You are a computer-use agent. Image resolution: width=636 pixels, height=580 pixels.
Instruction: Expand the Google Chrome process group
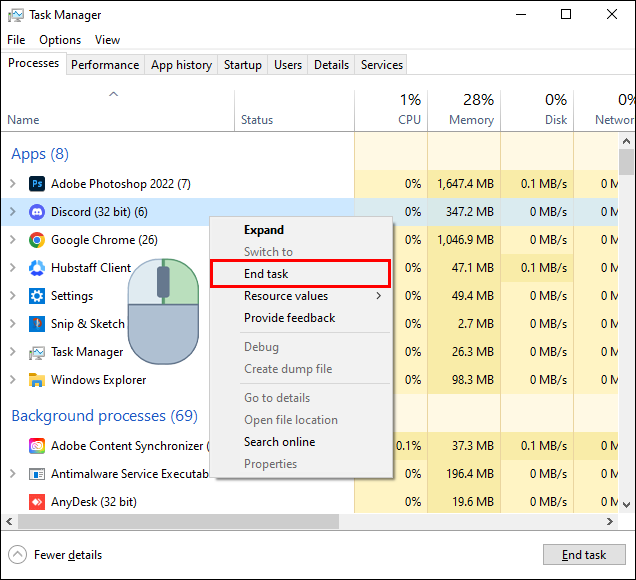[x=13, y=240]
